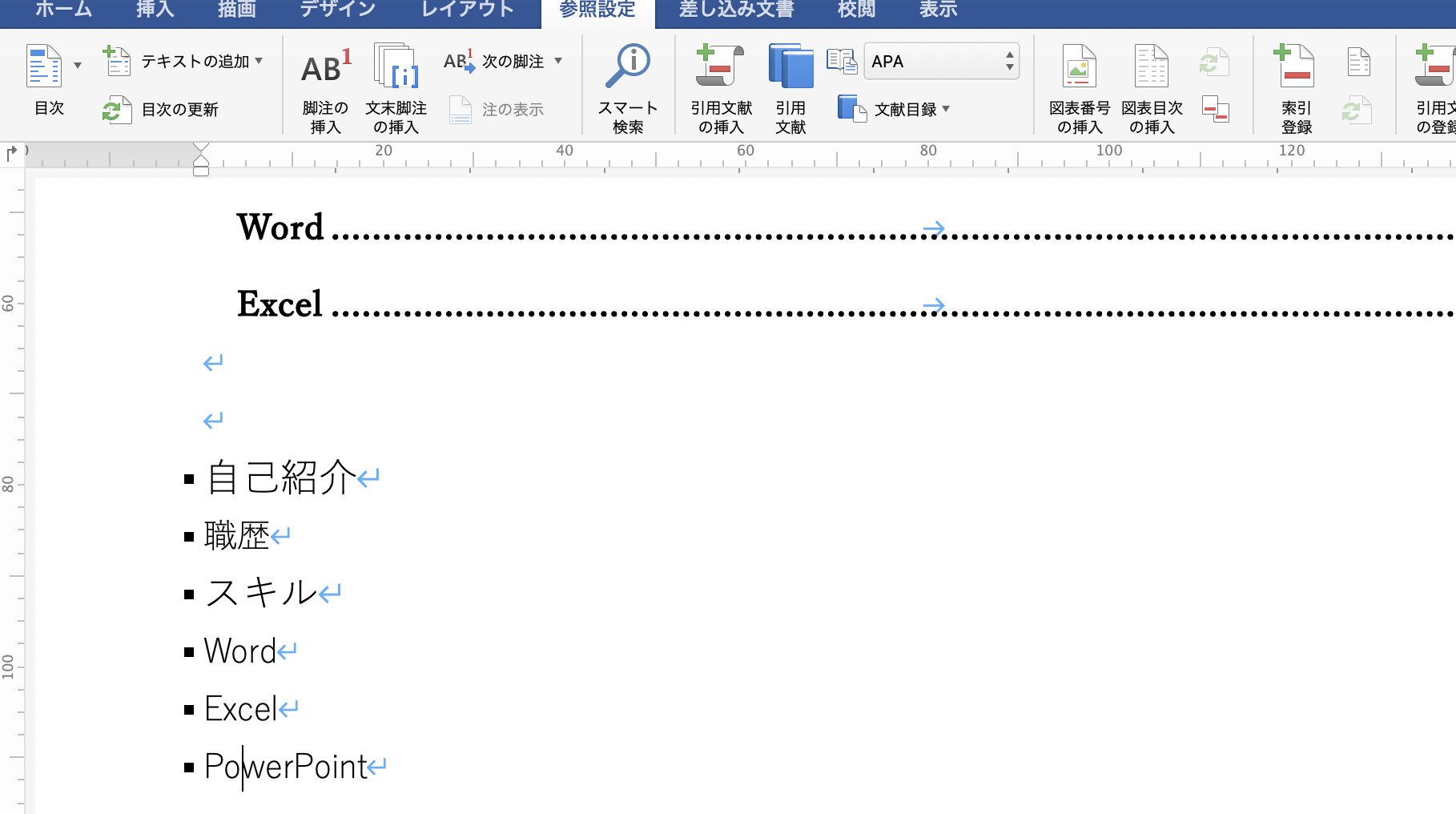Switch to the 差し込み文書 tab
The image size is (1456, 814).
pos(737,10)
